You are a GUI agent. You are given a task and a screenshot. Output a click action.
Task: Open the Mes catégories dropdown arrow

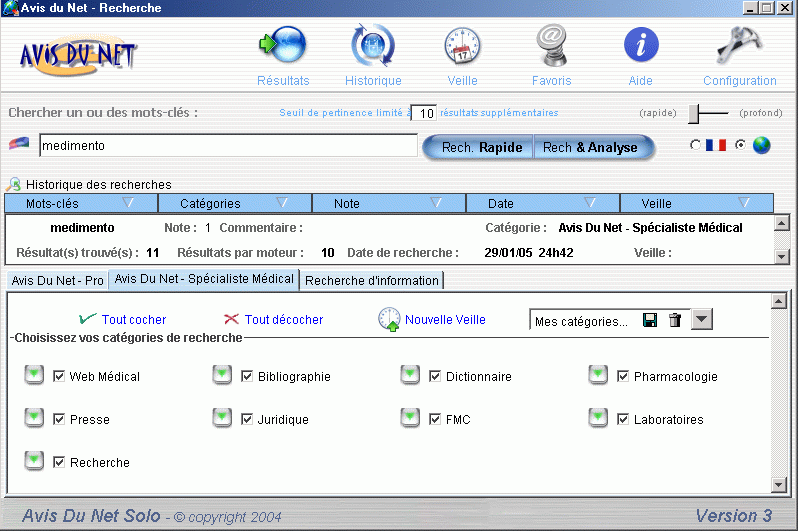pyautogui.click(x=701, y=320)
